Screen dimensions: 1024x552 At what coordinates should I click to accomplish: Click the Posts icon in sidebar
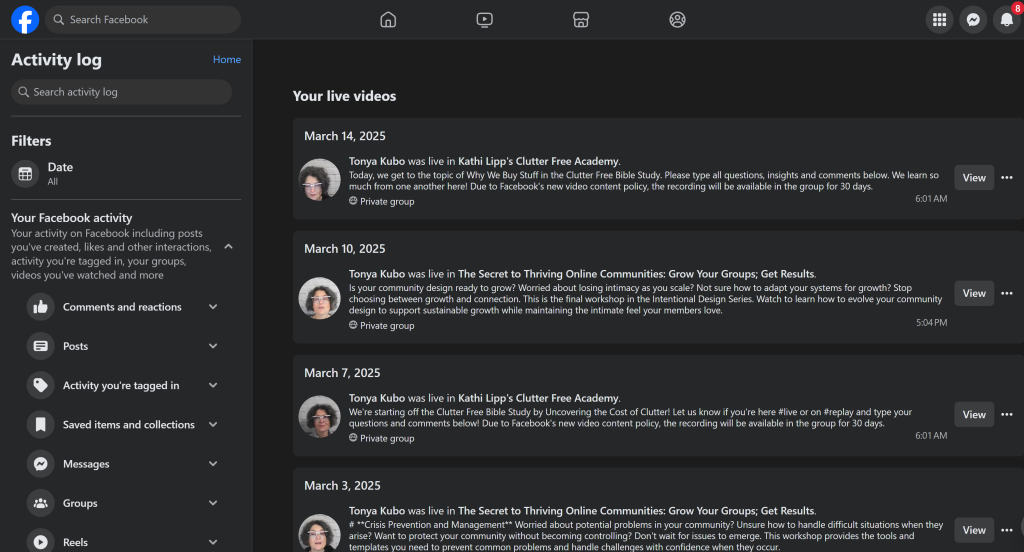(x=40, y=346)
